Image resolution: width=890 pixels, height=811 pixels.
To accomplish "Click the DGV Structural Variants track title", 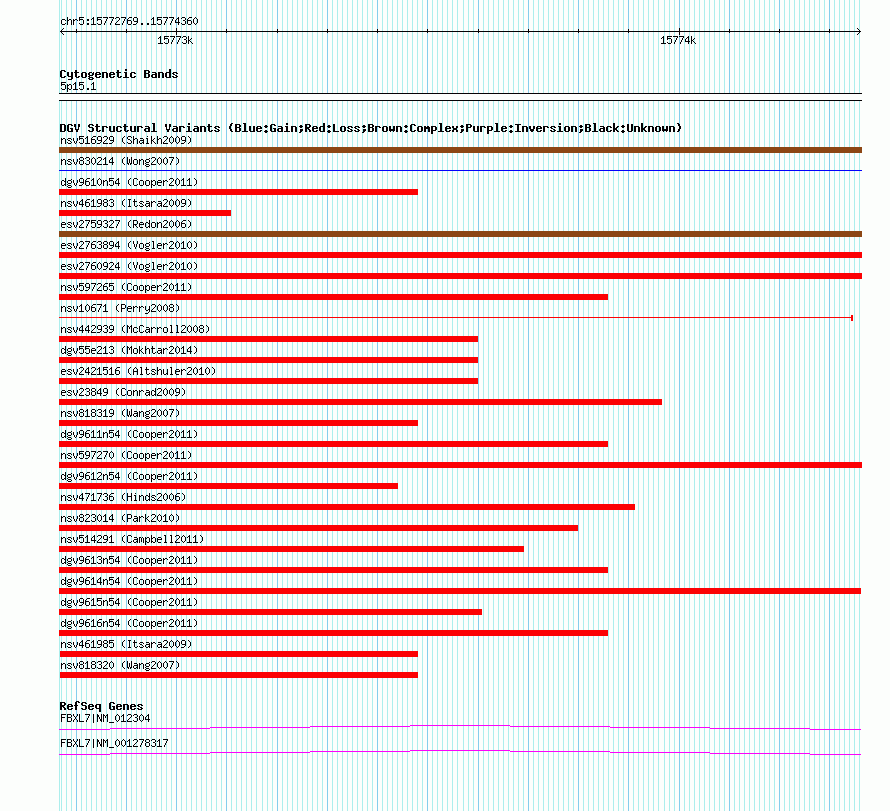I will (x=371, y=128).
